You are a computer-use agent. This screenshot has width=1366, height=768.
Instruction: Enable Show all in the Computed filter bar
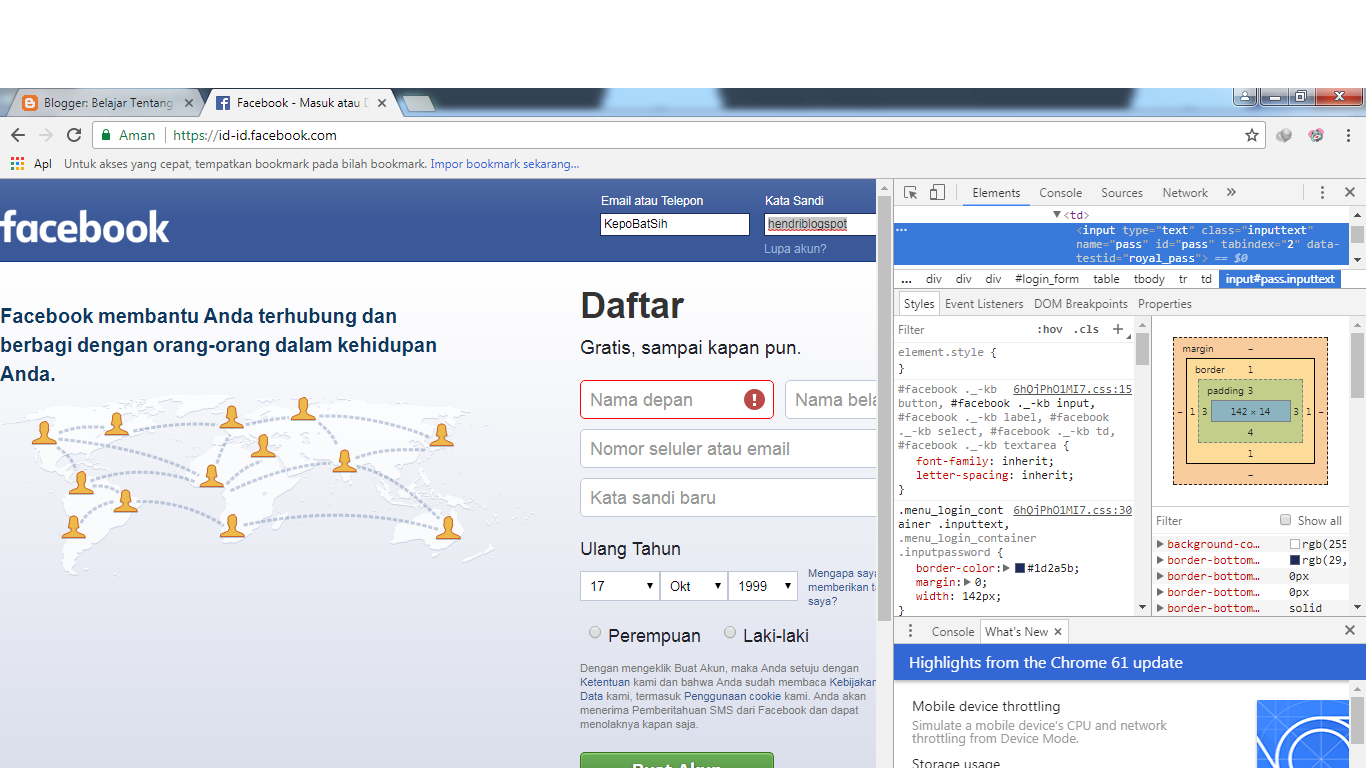point(1285,520)
